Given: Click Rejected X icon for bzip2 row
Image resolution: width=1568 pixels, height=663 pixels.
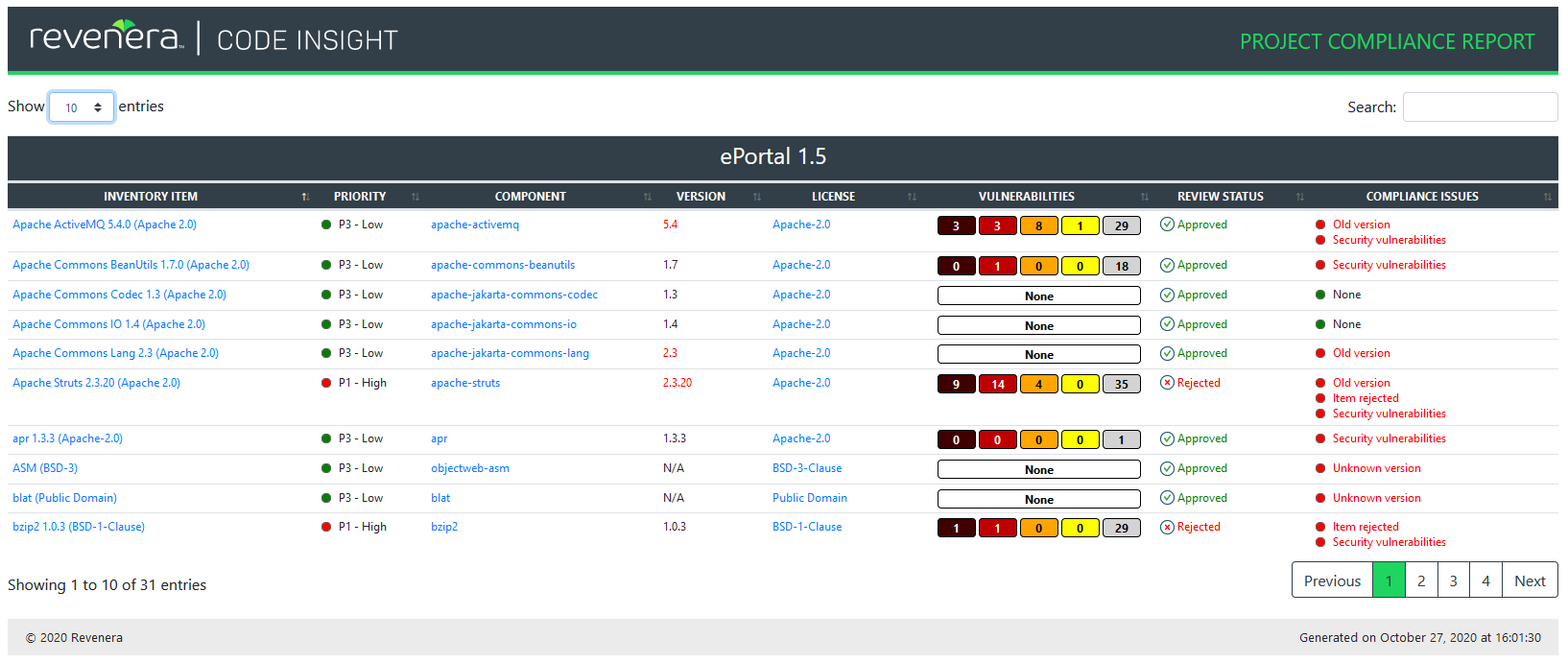Looking at the screenshot, I should click(x=1167, y=527).
